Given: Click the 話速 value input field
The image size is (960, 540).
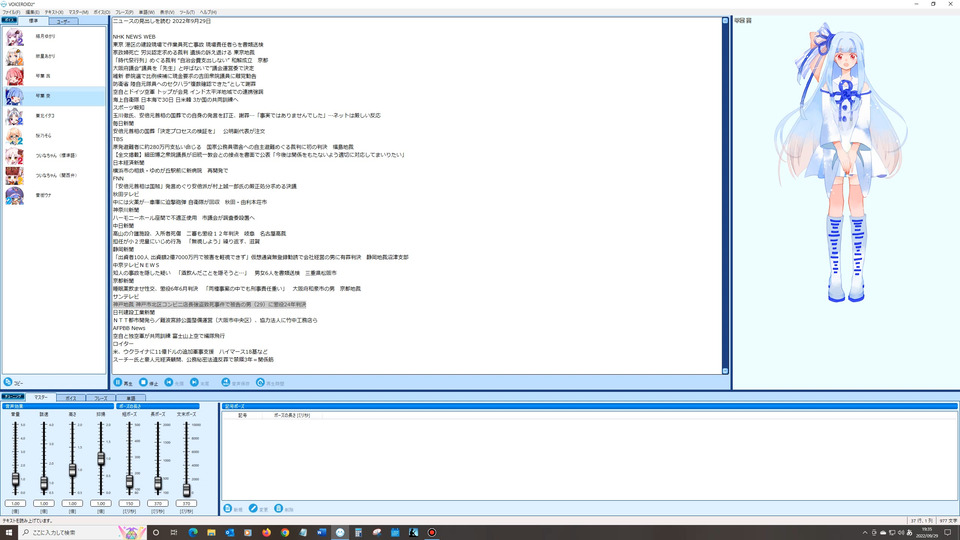Looking at the screenshot, I should (43, 503).
